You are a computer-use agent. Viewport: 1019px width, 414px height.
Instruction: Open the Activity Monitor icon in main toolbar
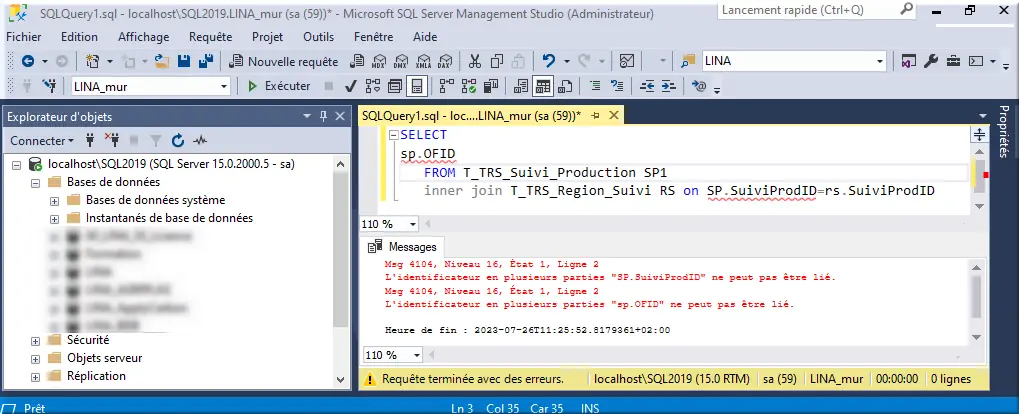tap(626, 61)
